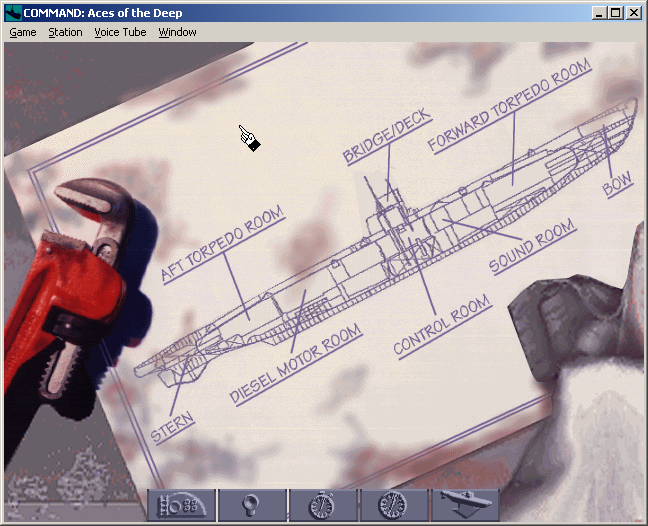The height and width of the screenshot is (526, 648).
Task: Click the SOUND ROOM label
Action: (x=533, y=246)
